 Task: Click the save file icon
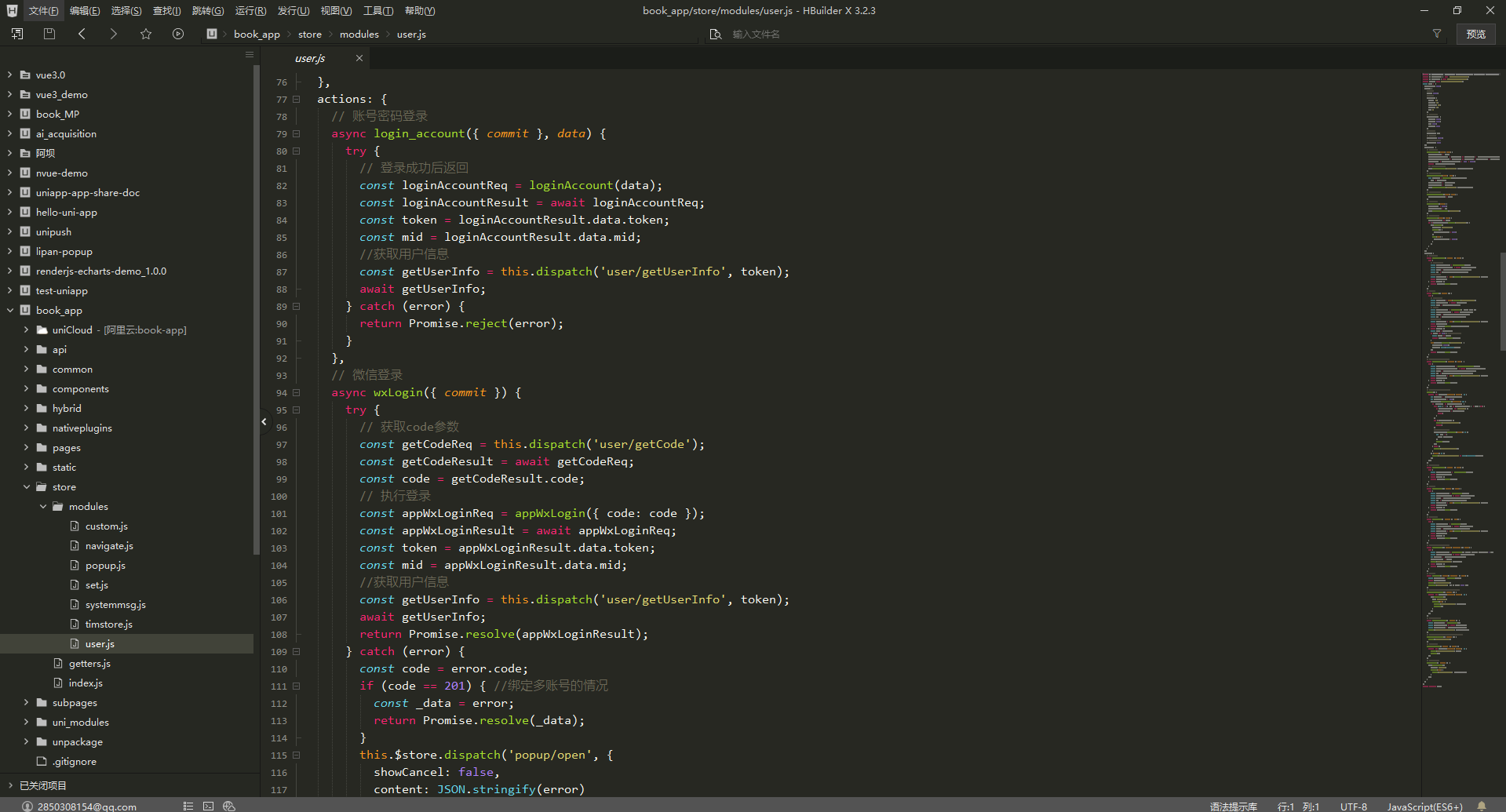49,34
